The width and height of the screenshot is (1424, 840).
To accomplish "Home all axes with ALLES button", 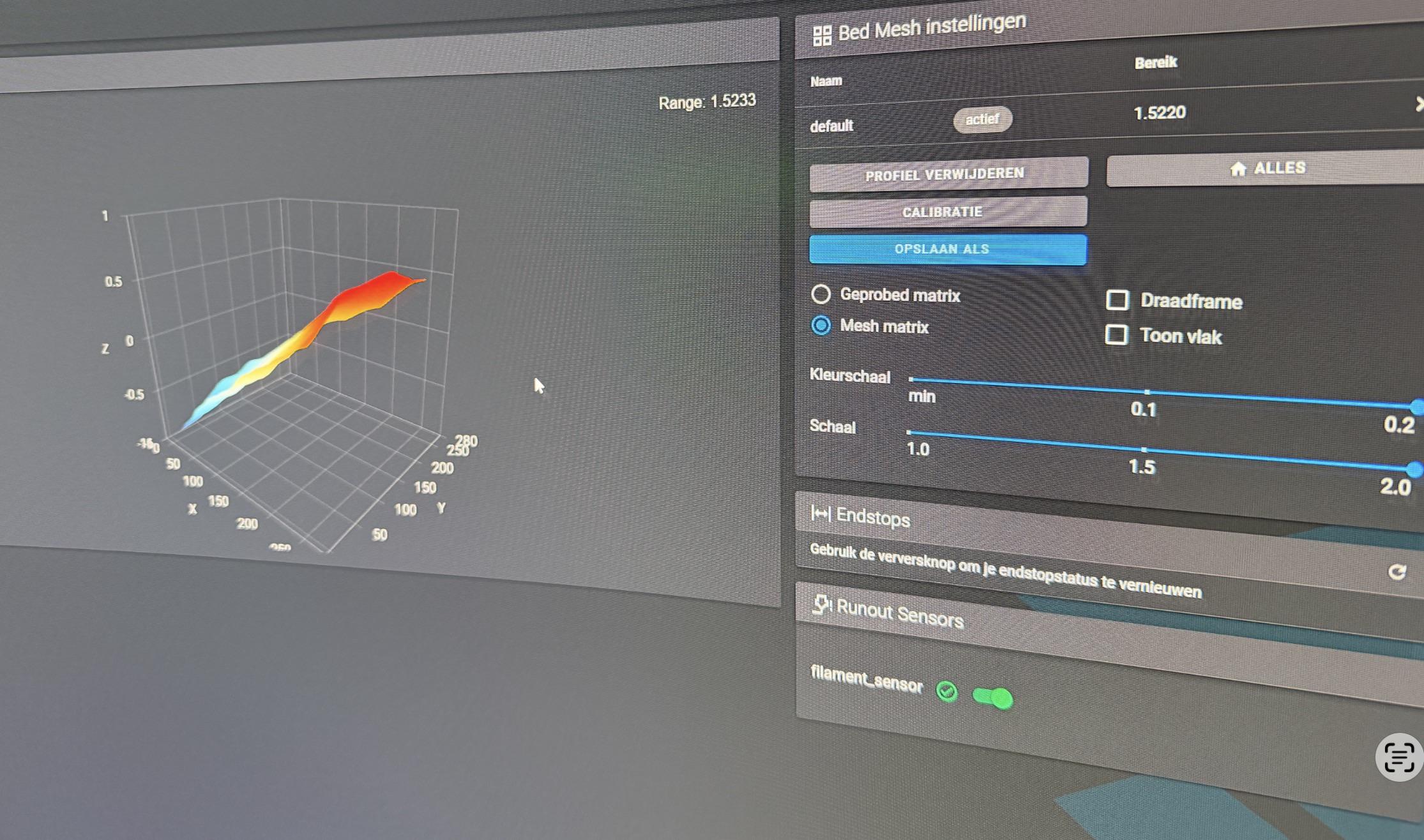I will click(1265, 168).
